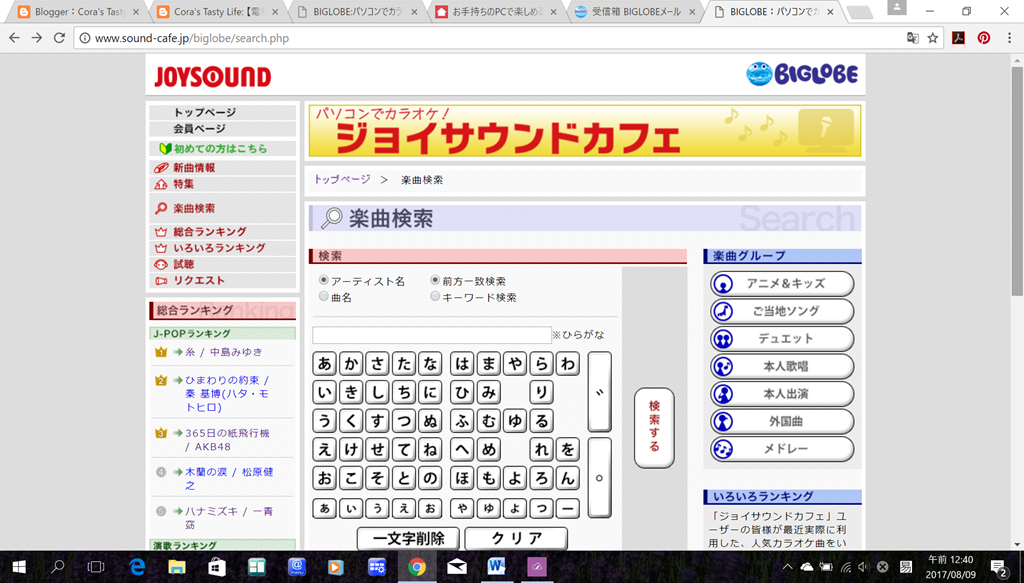The image size is (1024, 583).
Task: Tap the ん kana key
Action: point(568,478)
